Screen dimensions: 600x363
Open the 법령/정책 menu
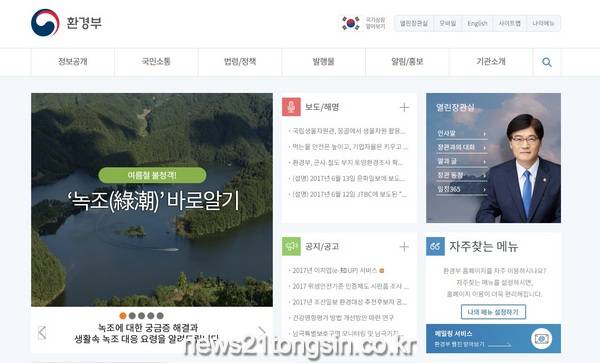[x=240, y=62]
